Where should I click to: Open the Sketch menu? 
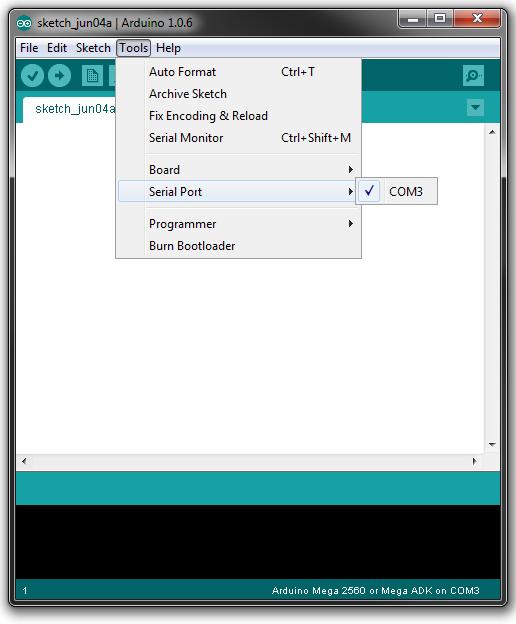pyautogui.click(x=93, y=48)
